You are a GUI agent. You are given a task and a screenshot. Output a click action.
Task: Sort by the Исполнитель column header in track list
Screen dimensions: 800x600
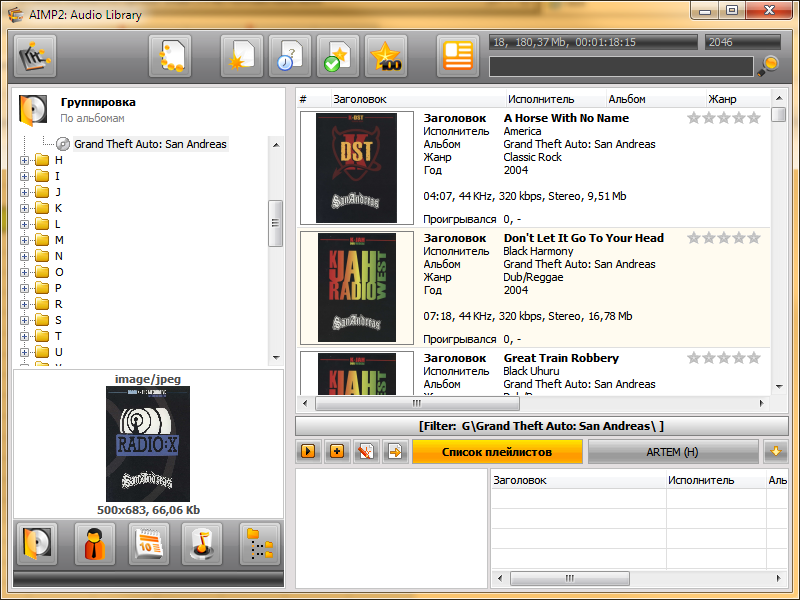click(x=555, y=99)
